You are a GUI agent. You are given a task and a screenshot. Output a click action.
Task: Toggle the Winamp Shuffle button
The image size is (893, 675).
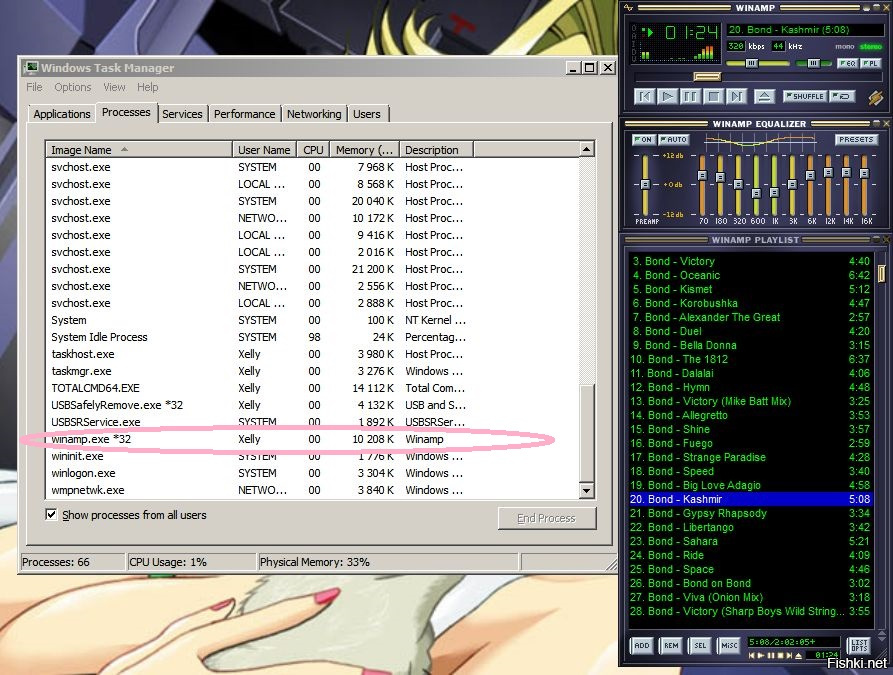(x=804, y=96)
